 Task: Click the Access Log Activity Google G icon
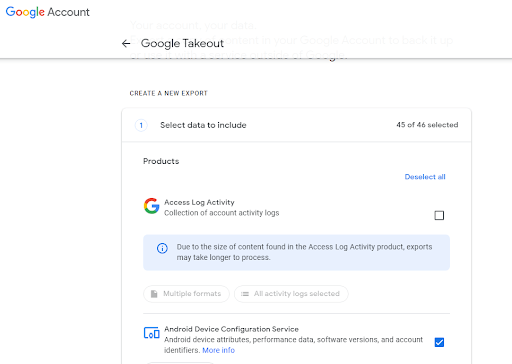point(151,206)
